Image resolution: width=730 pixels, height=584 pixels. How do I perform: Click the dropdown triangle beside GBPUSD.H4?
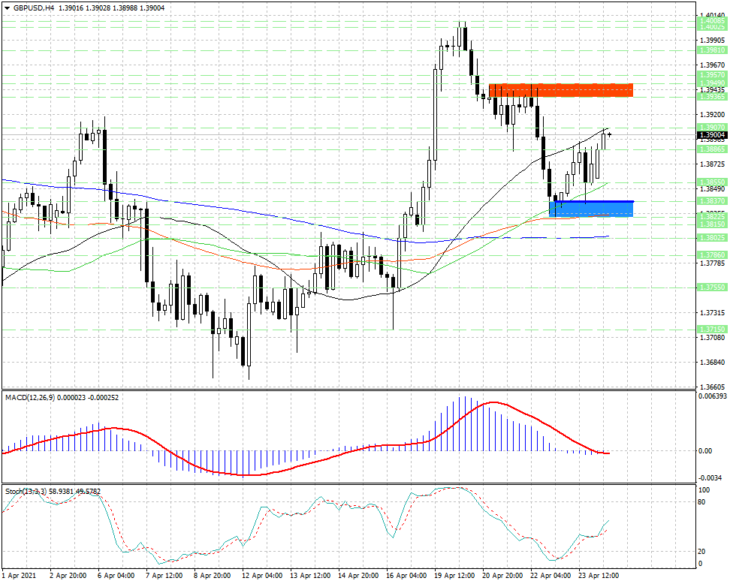pos(7,8)
